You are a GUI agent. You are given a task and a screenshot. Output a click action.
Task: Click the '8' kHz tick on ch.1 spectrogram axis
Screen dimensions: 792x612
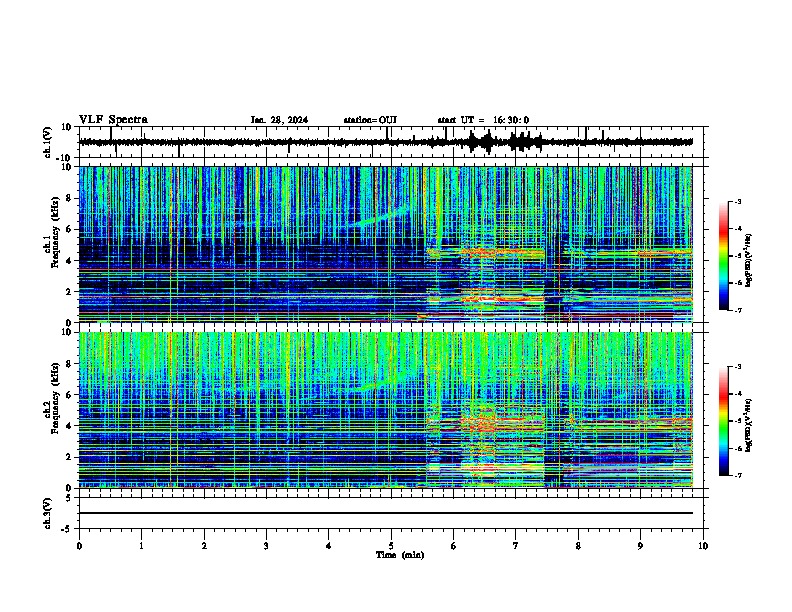(x=70, y=198)
